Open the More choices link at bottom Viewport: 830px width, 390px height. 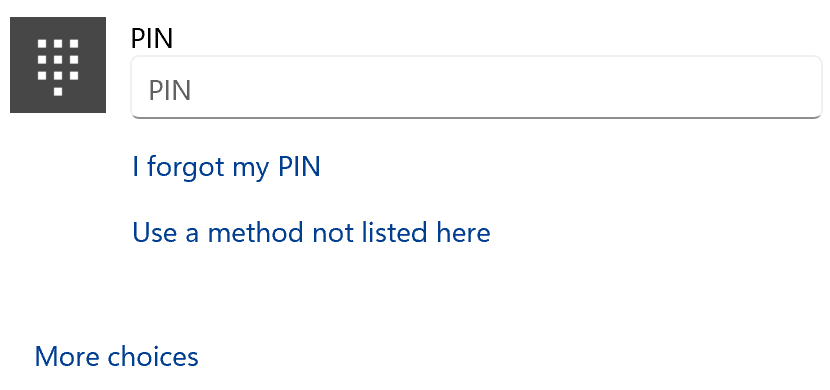tap(116, 356)
